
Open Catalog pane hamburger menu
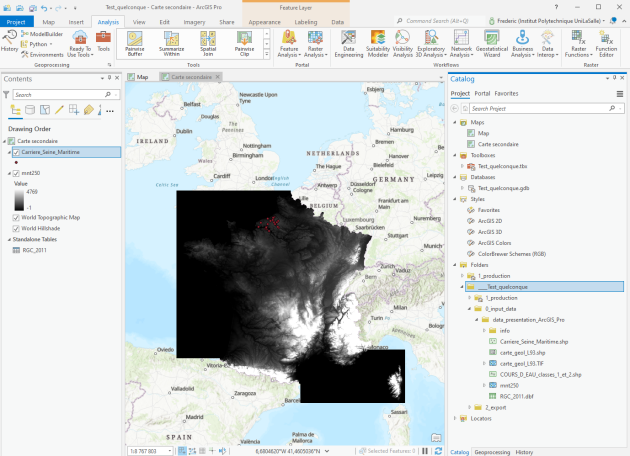620,94
